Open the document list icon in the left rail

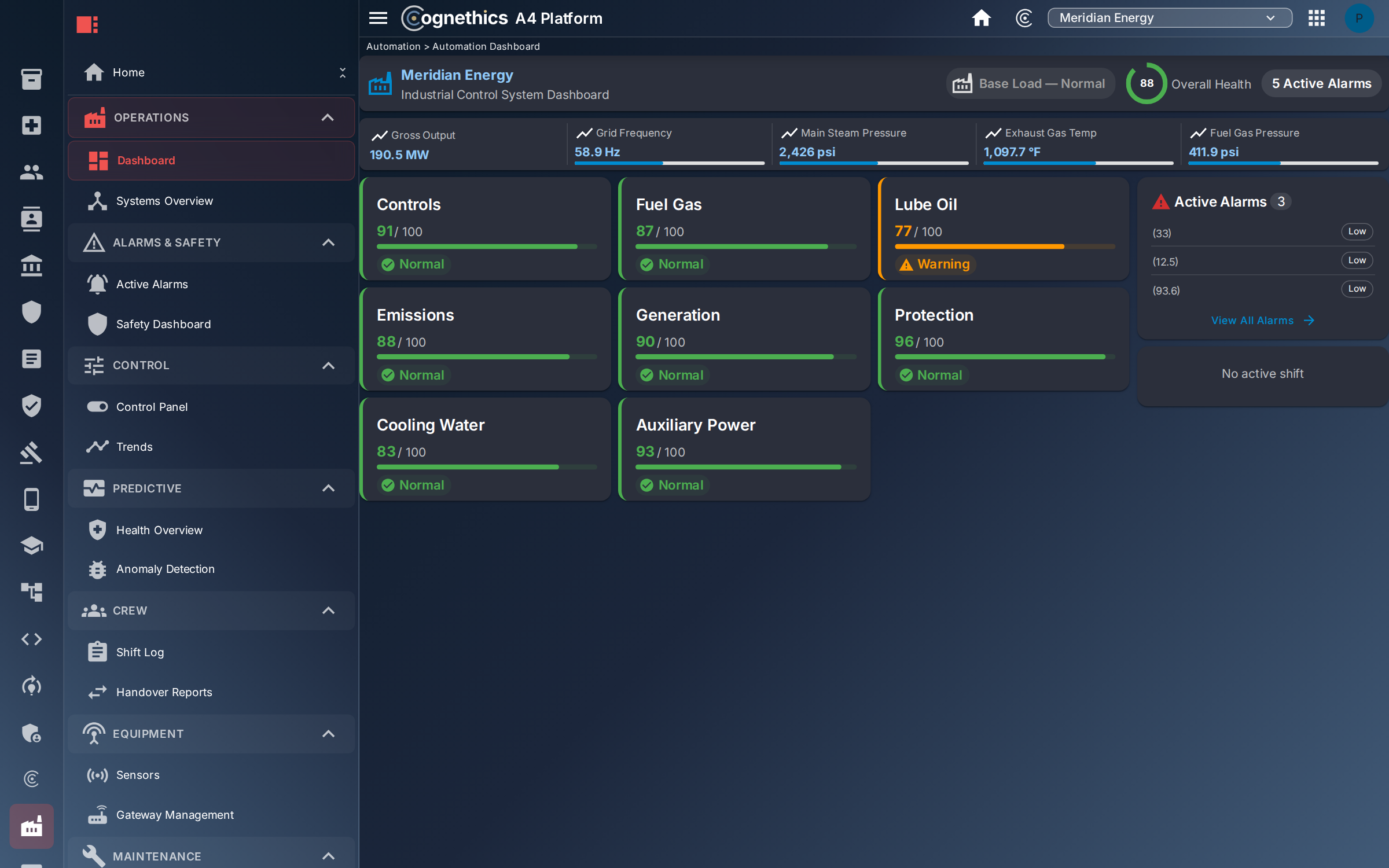point(31,359)
